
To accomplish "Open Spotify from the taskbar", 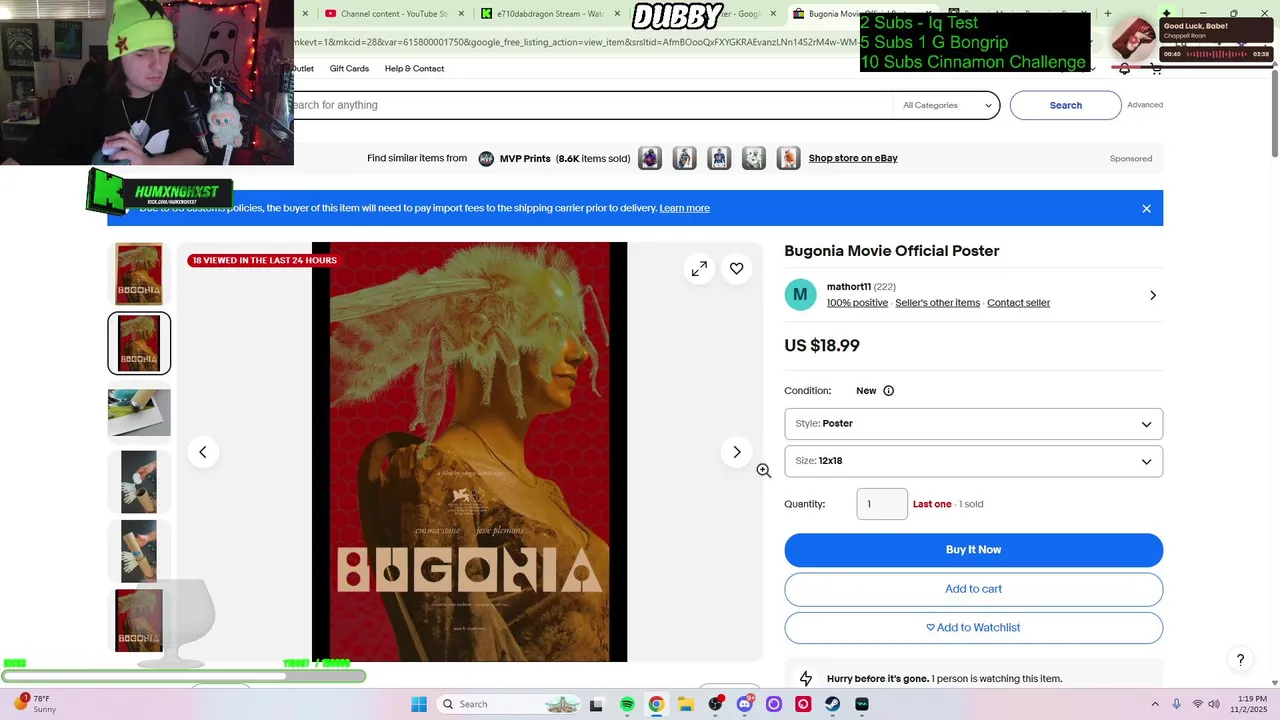I will point(627,704).
